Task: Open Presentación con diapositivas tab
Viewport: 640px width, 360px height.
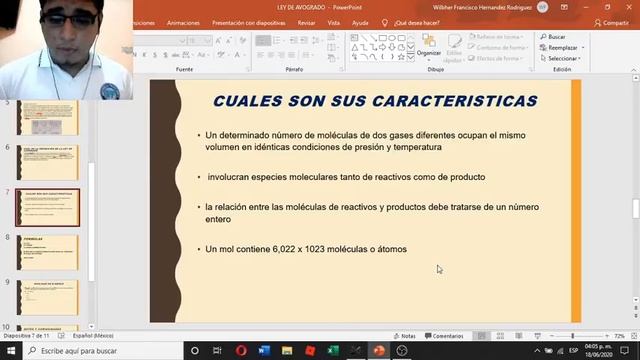Action: [249, 23]
